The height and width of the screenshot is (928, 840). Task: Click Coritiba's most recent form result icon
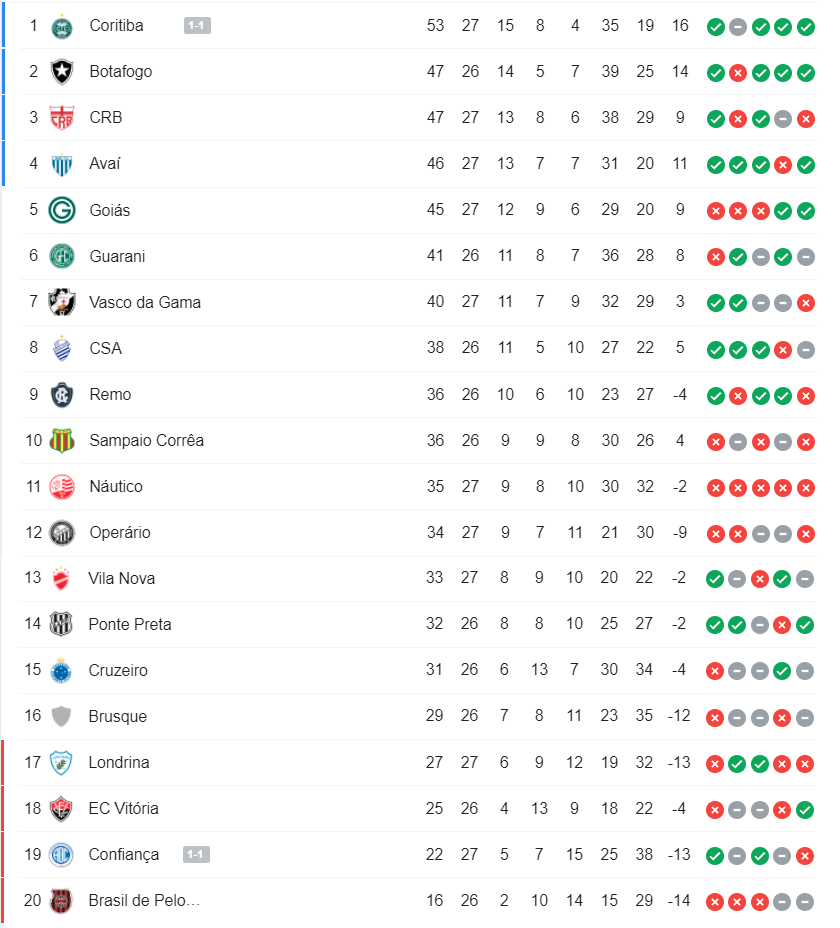[806, 26]
